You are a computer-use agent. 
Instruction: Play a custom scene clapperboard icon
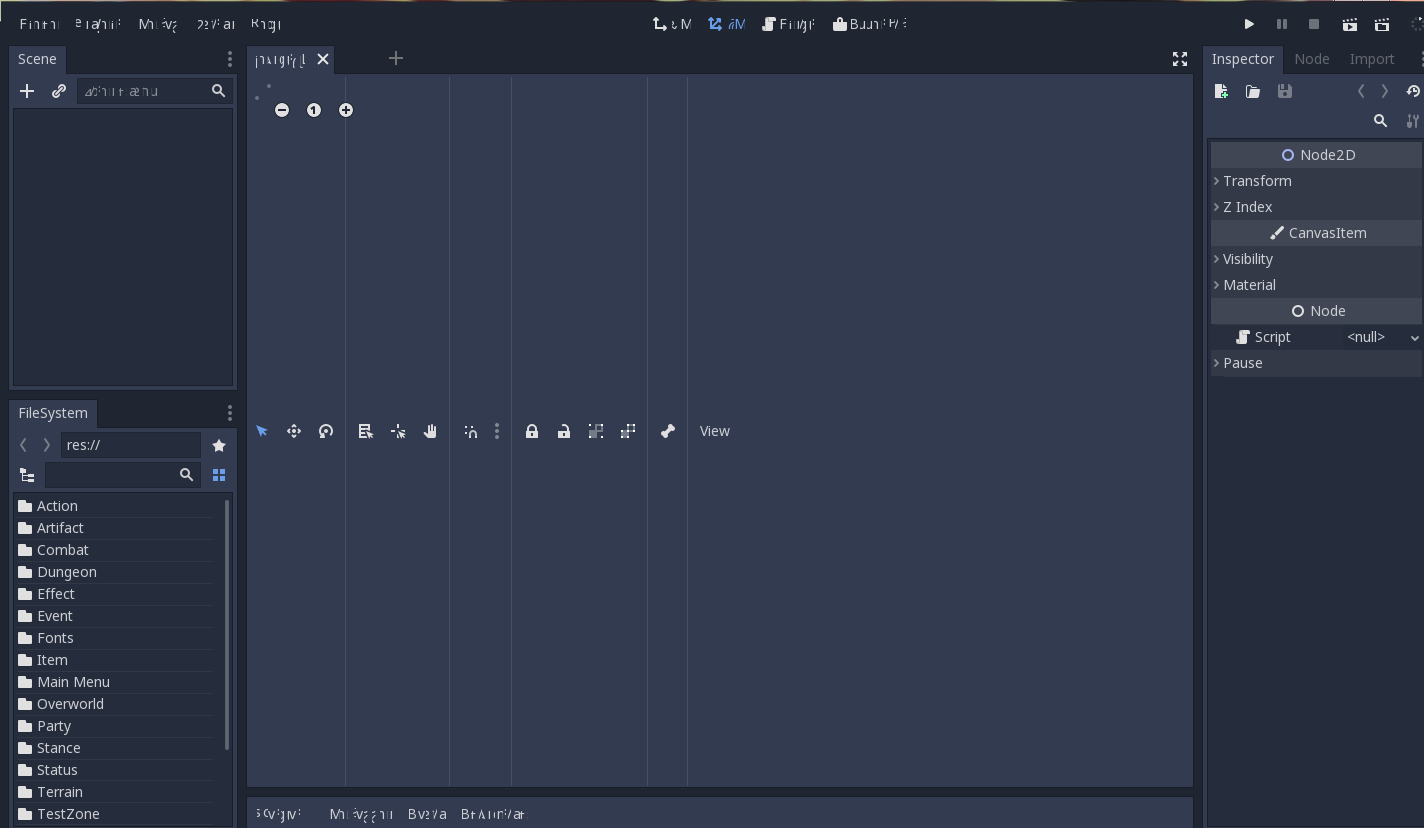[1382, 24]
